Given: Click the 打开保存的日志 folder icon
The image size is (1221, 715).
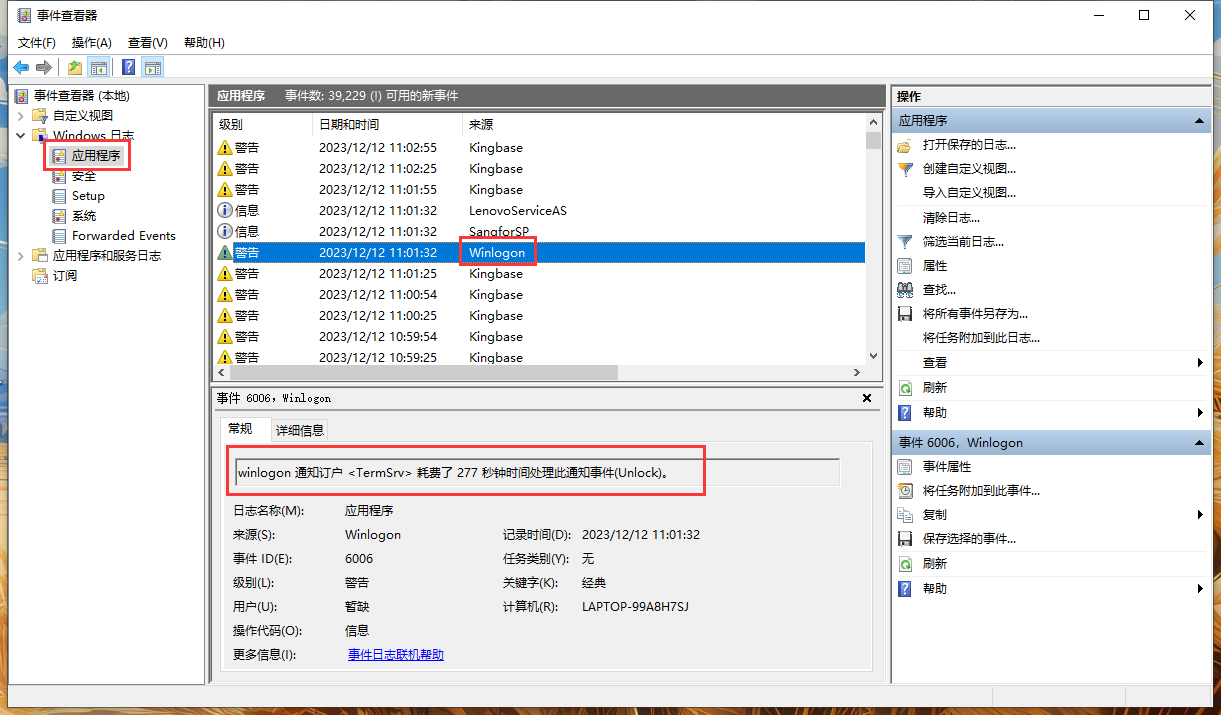Looking at the screenshot, I should [x=905, y=145].
